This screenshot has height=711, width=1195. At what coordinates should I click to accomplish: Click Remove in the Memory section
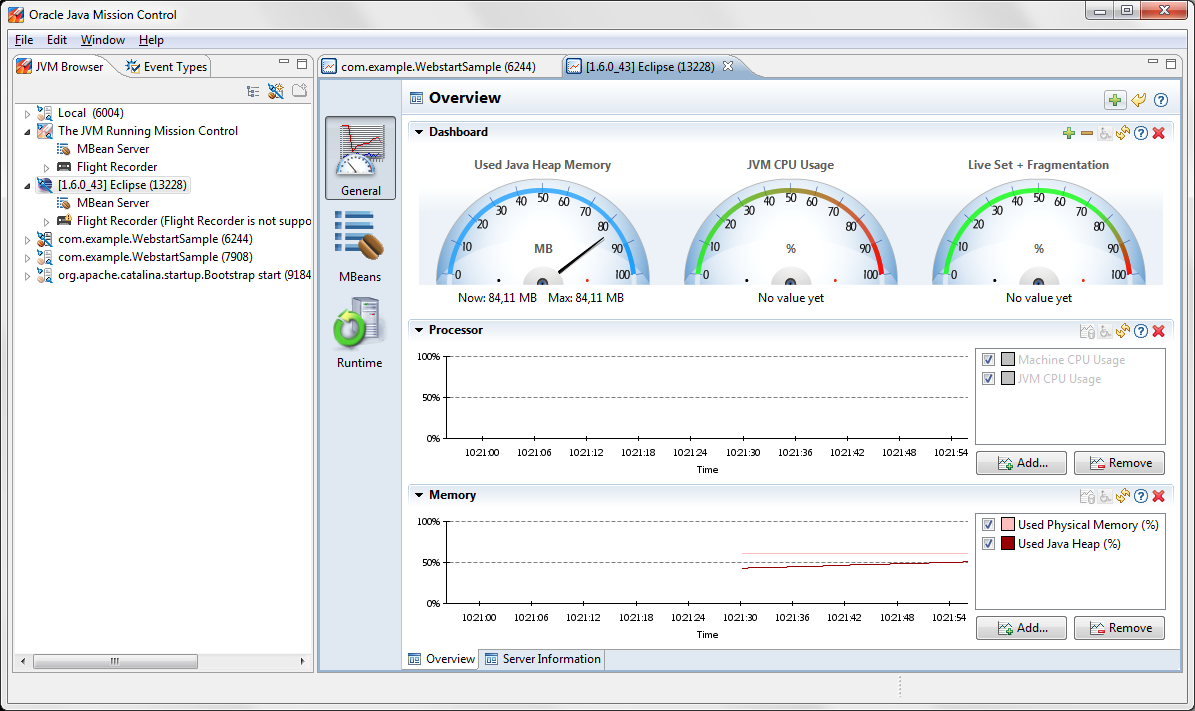pyautogui.click(x=1120, y=629)
